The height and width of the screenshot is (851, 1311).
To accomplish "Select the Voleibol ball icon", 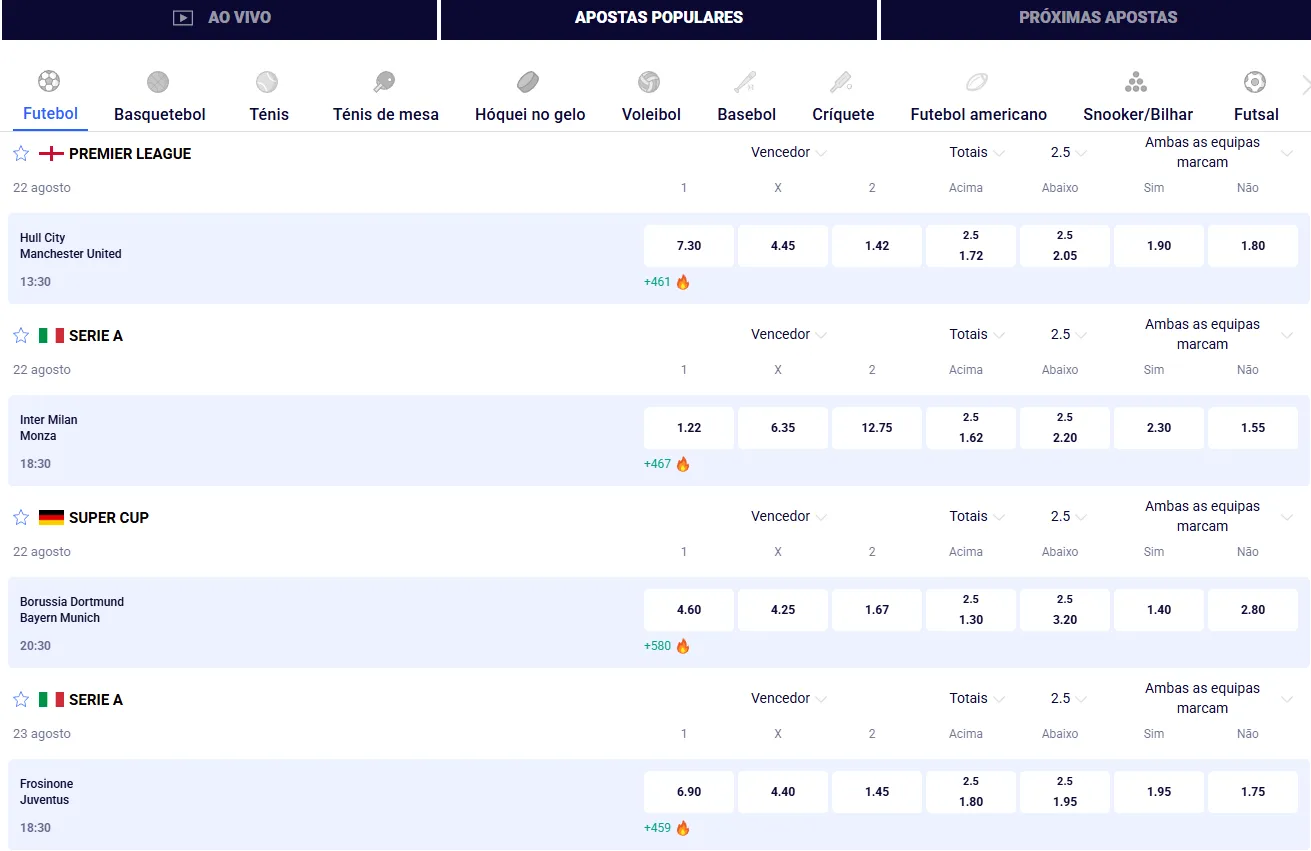I will coord(649,82).
